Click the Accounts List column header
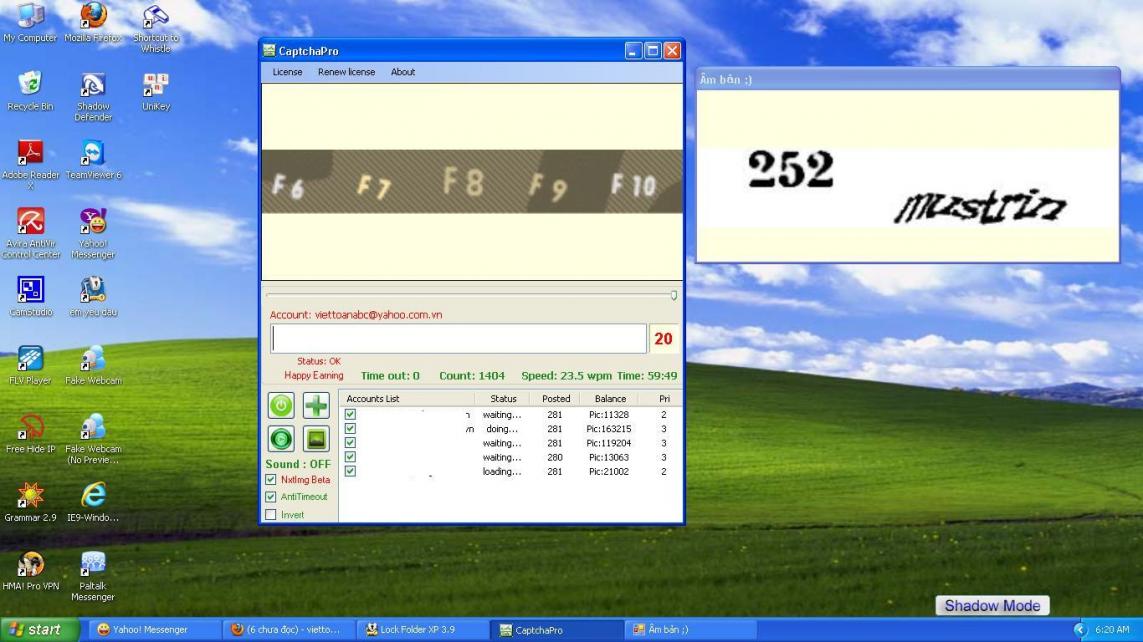 click(407, 399)
